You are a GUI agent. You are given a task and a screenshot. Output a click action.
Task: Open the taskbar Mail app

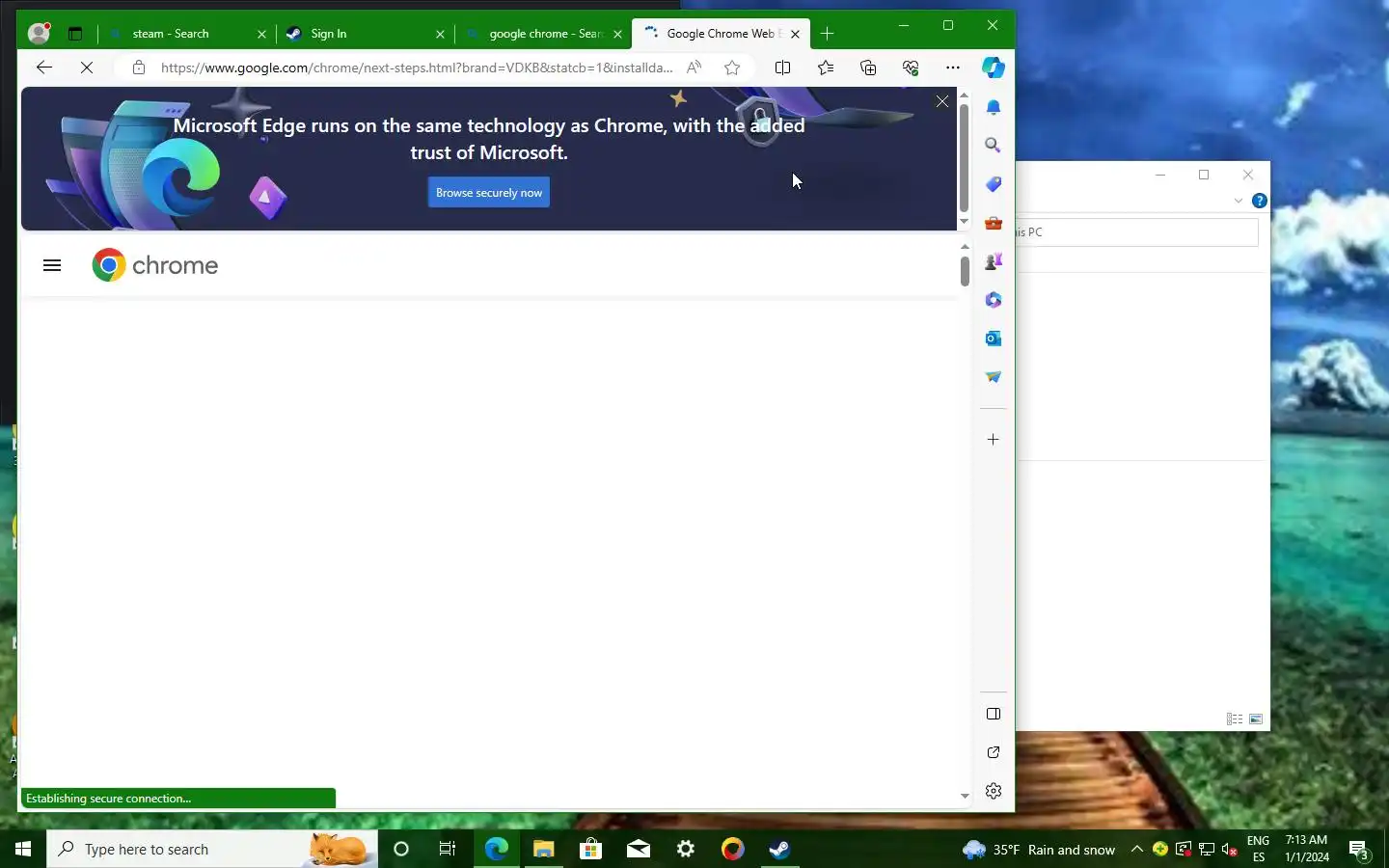638,849
